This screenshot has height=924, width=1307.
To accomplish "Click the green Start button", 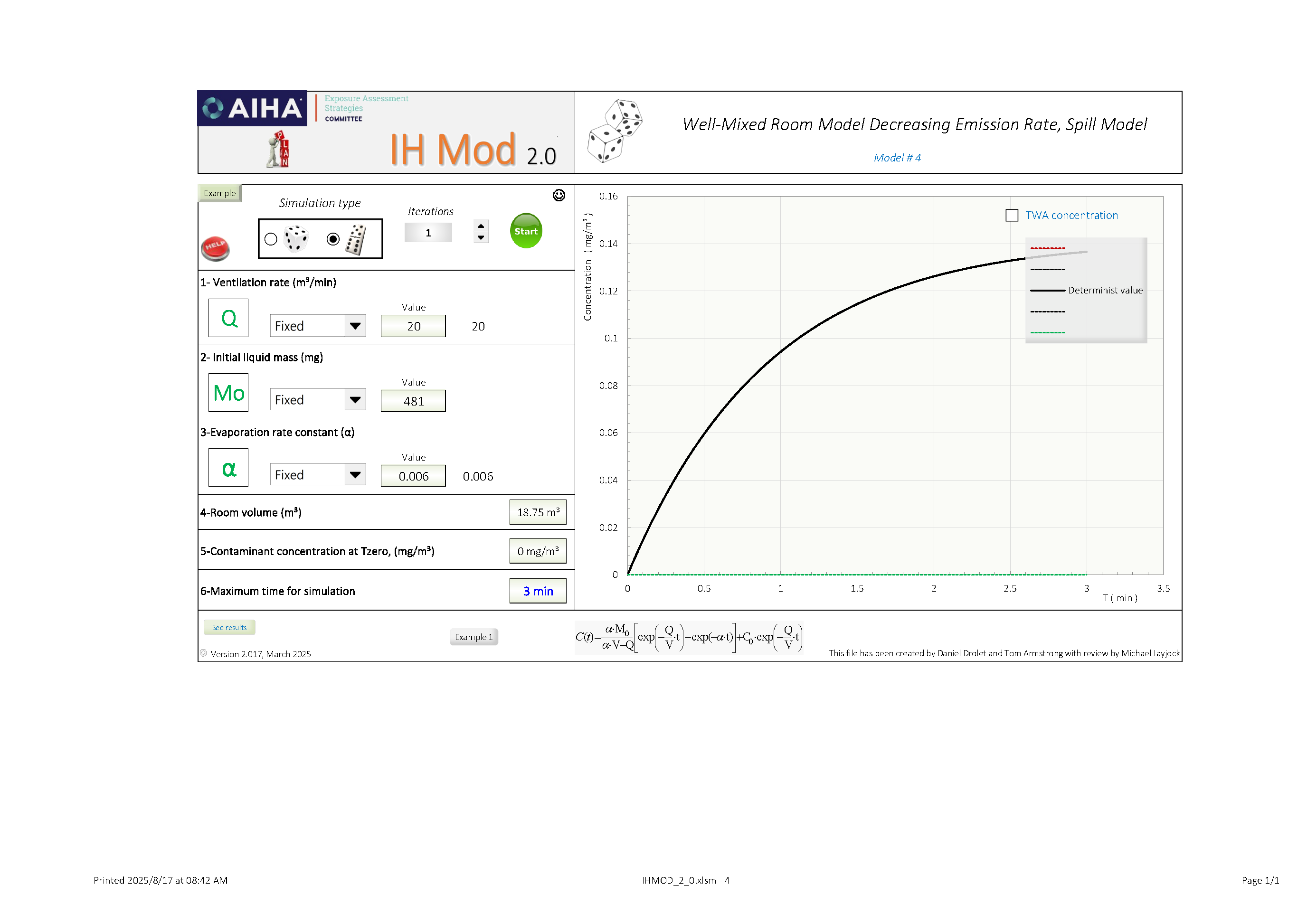I will (x=525, y=231).
